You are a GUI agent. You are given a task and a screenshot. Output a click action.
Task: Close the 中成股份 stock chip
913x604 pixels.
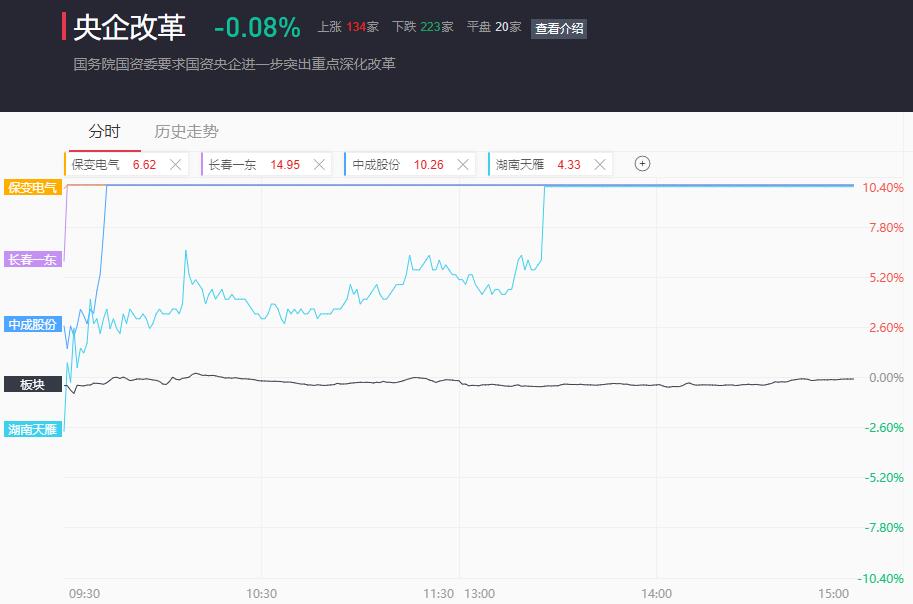(464, 165)
